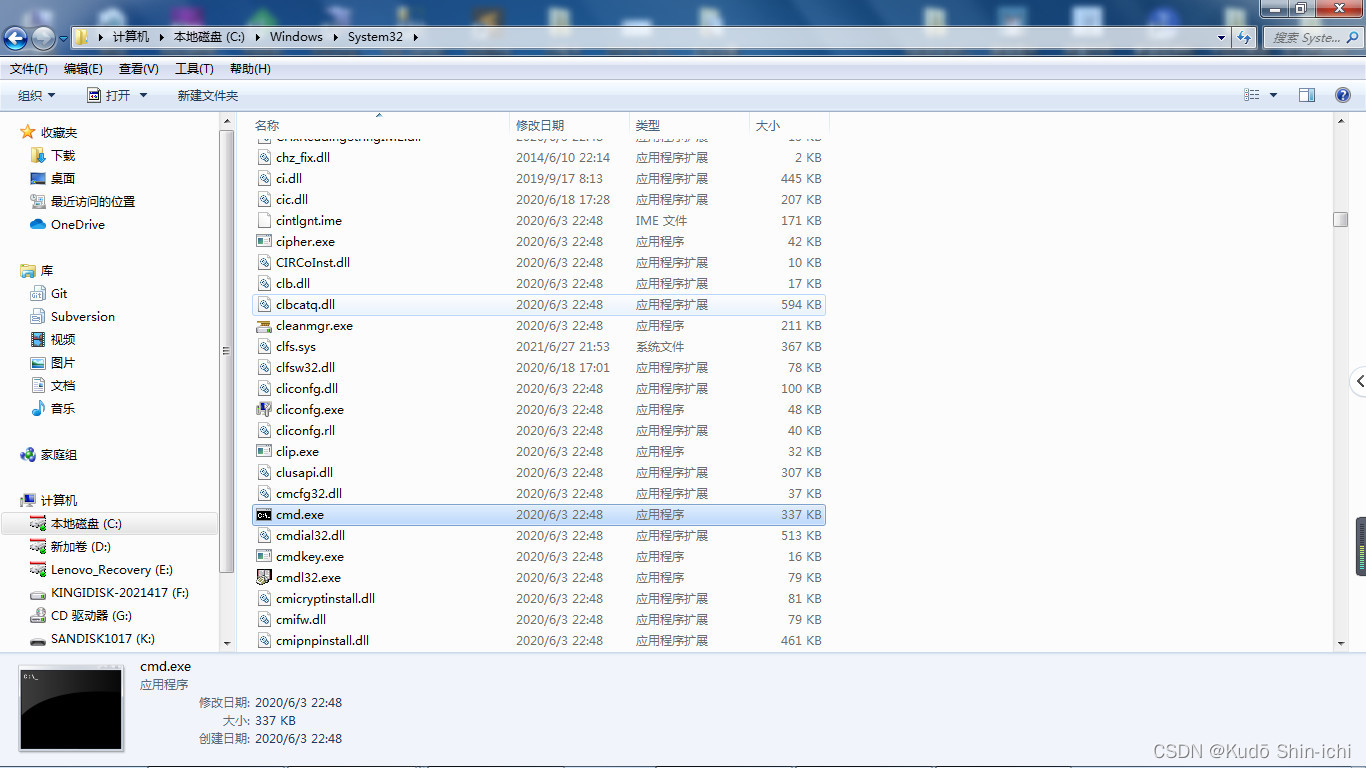Select the cleanmgr.exe file icon
The image size is (1366, 768).
tap(264, 326)
